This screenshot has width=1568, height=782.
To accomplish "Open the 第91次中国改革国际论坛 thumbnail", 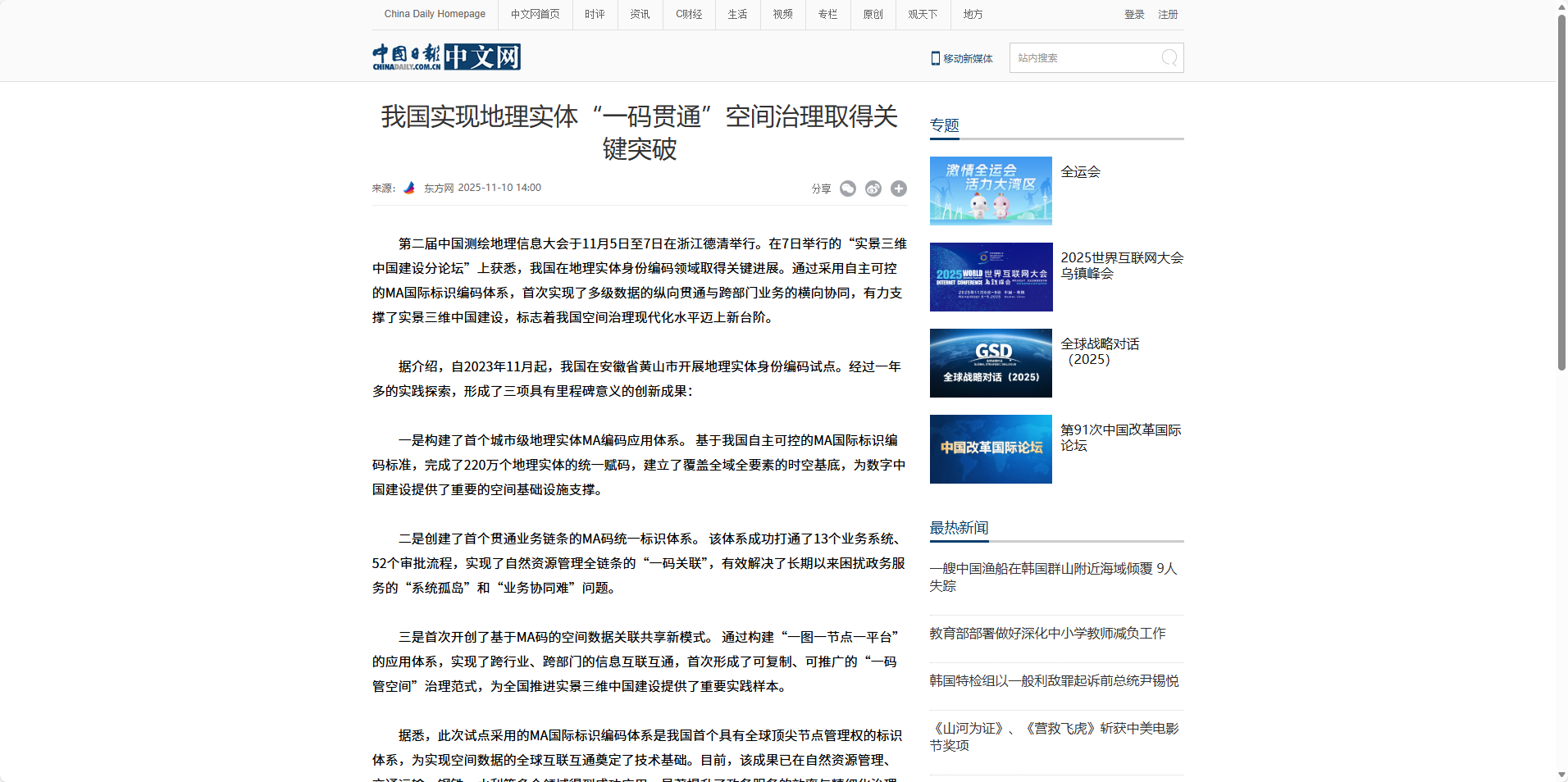I will (x=991, y=448).
